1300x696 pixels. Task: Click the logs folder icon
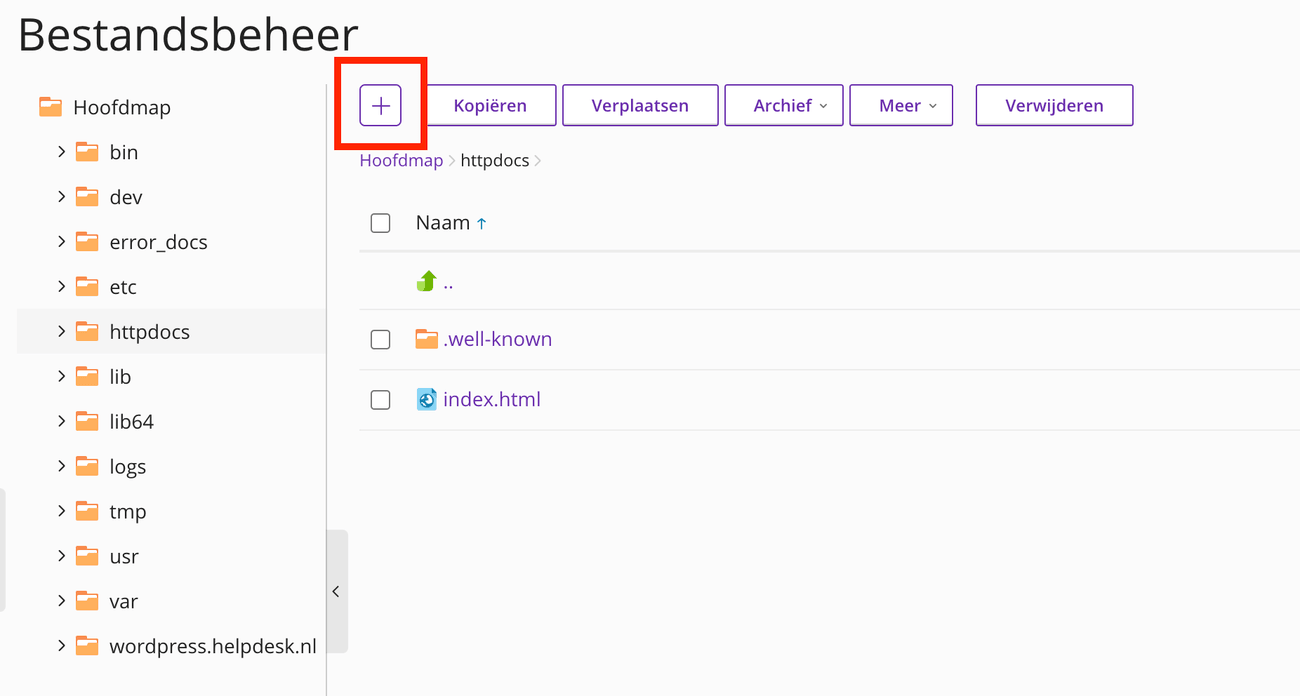(x=87, y=467)
